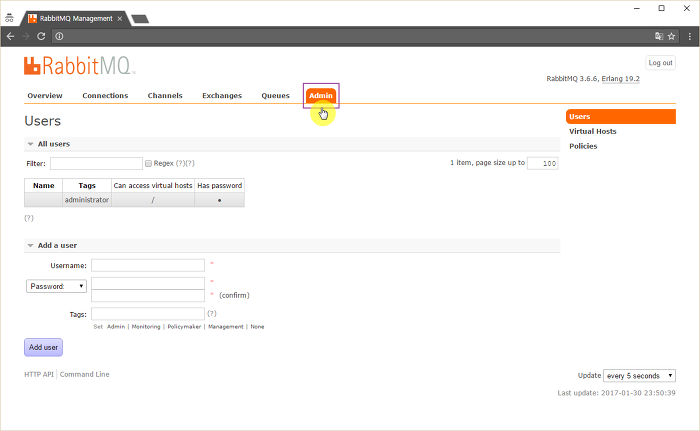
Task: Go back using browser back arrow
Action: (10, 36)
